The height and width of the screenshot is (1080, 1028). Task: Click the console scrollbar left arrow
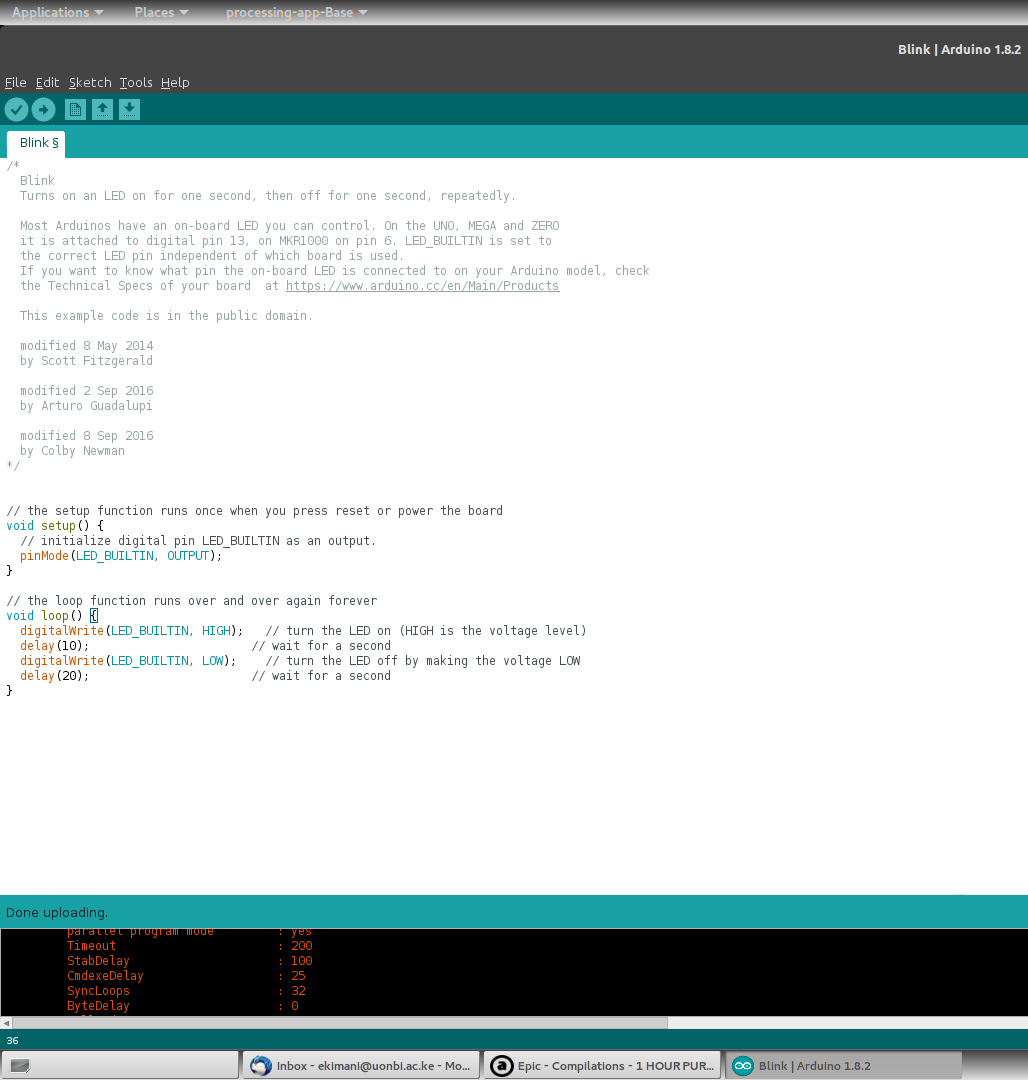[6, 1023]
